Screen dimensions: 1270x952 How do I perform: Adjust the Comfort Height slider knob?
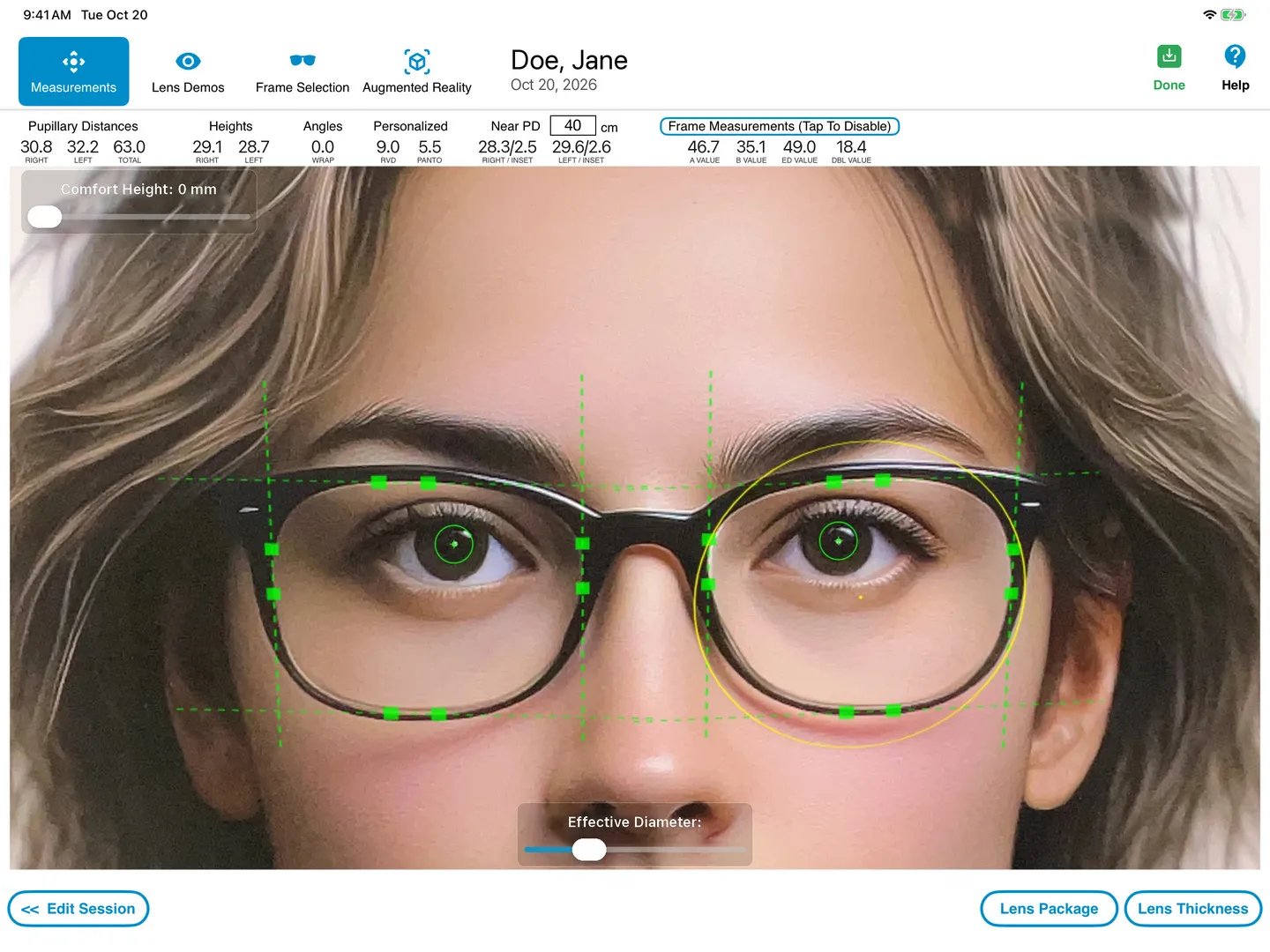click(x=45, y=216)
